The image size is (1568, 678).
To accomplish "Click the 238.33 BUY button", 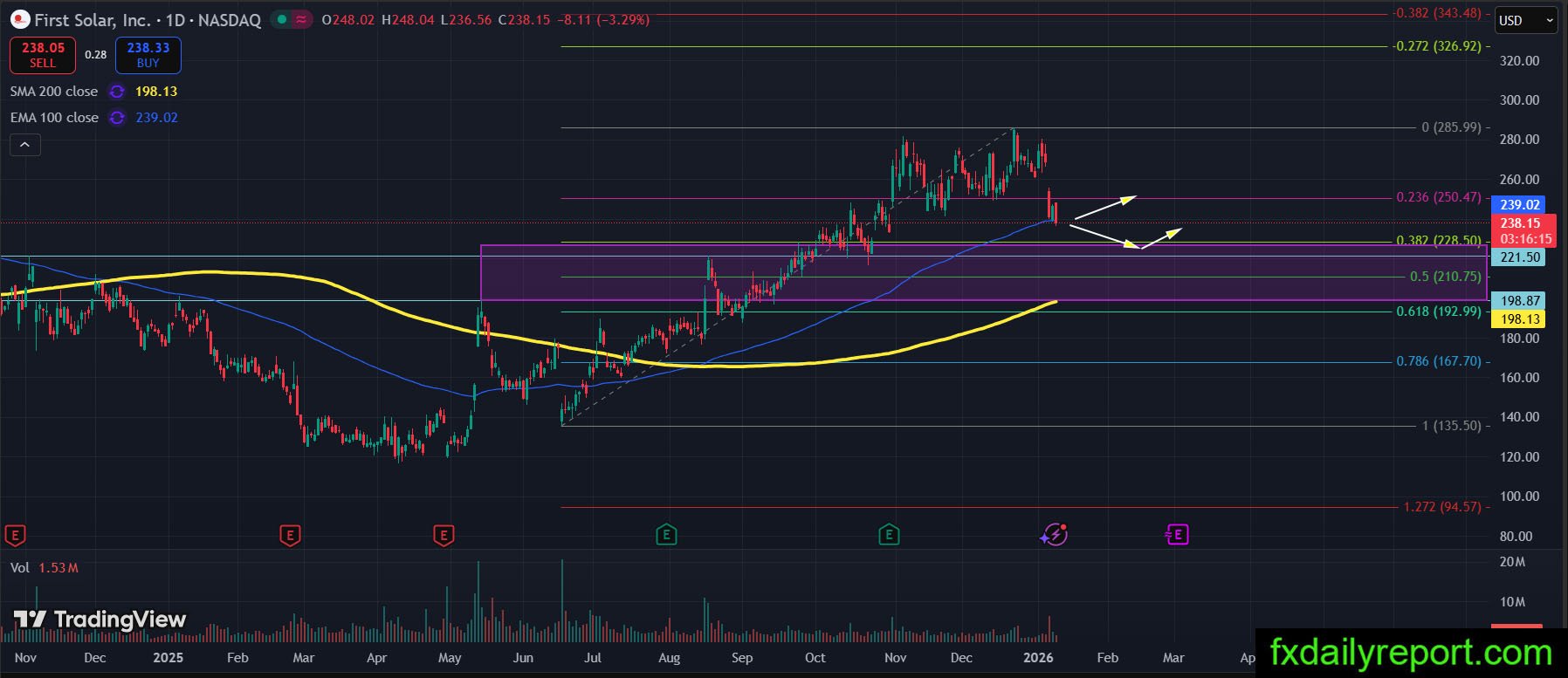I will [x=148, y=55].
